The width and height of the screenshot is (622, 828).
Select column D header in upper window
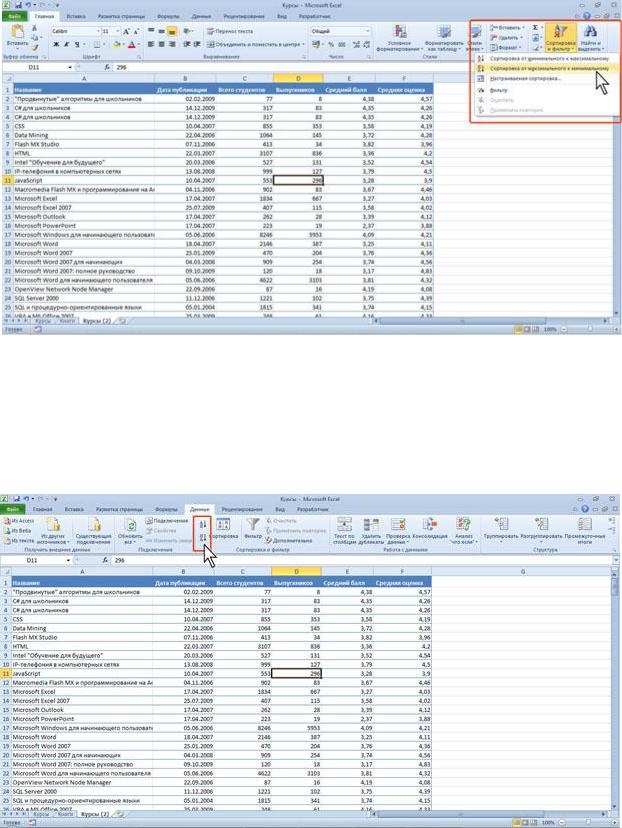tap(298, 78)
